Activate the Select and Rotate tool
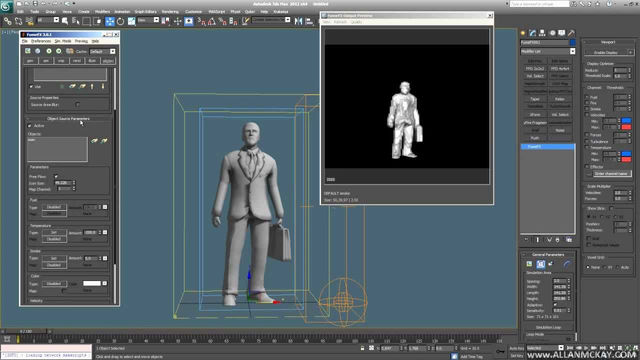Viewport: 640px width, 360px height. click(120, 21)
